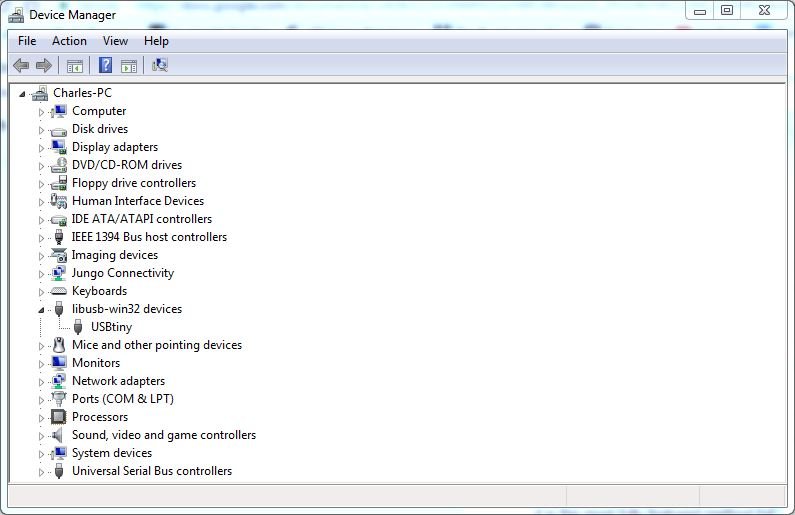Open the View menu
The width and height of the screenshot is (795, 515).
(x=115, y=41)
